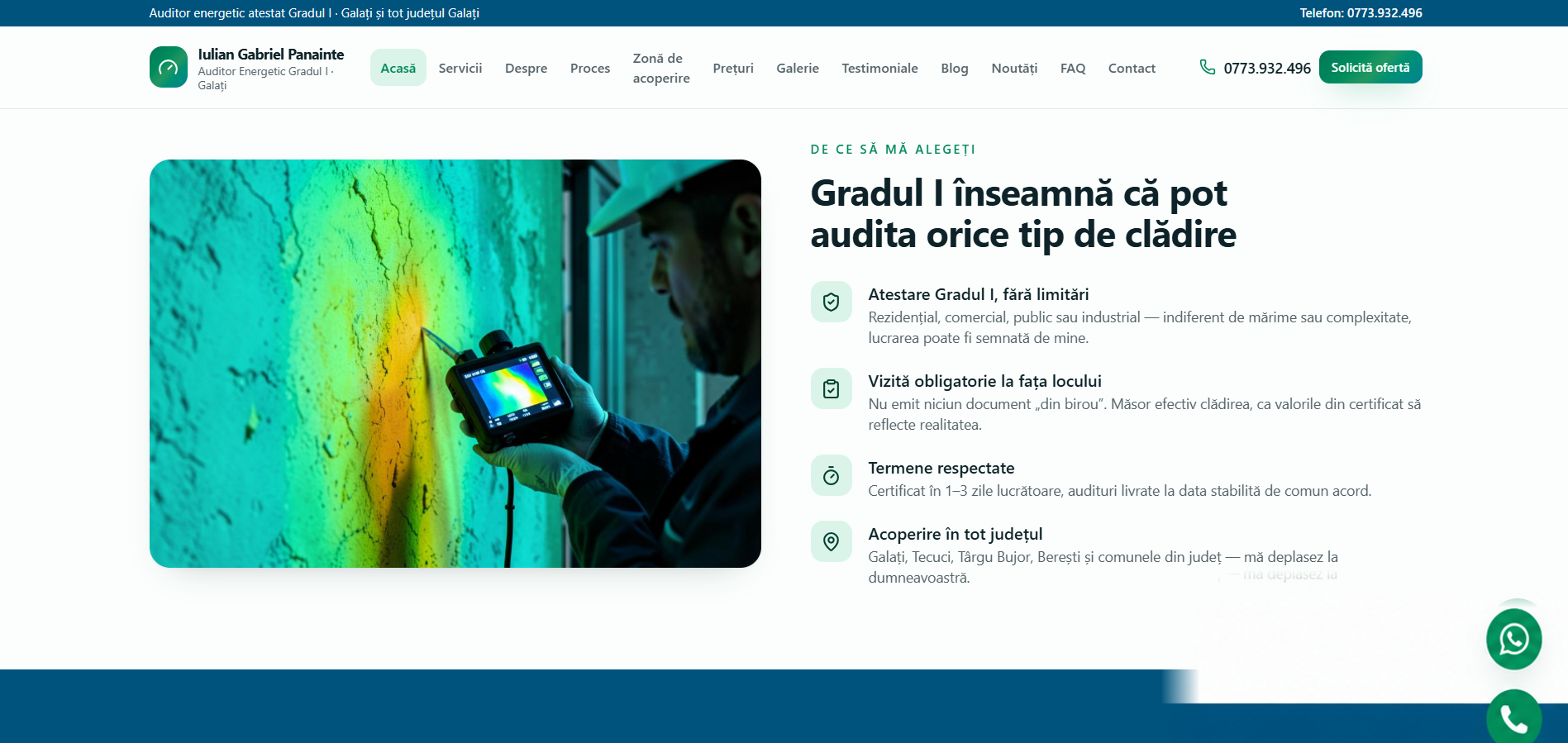Click the Termene respectate title
Screen dimensions: 1568x743
941,468
